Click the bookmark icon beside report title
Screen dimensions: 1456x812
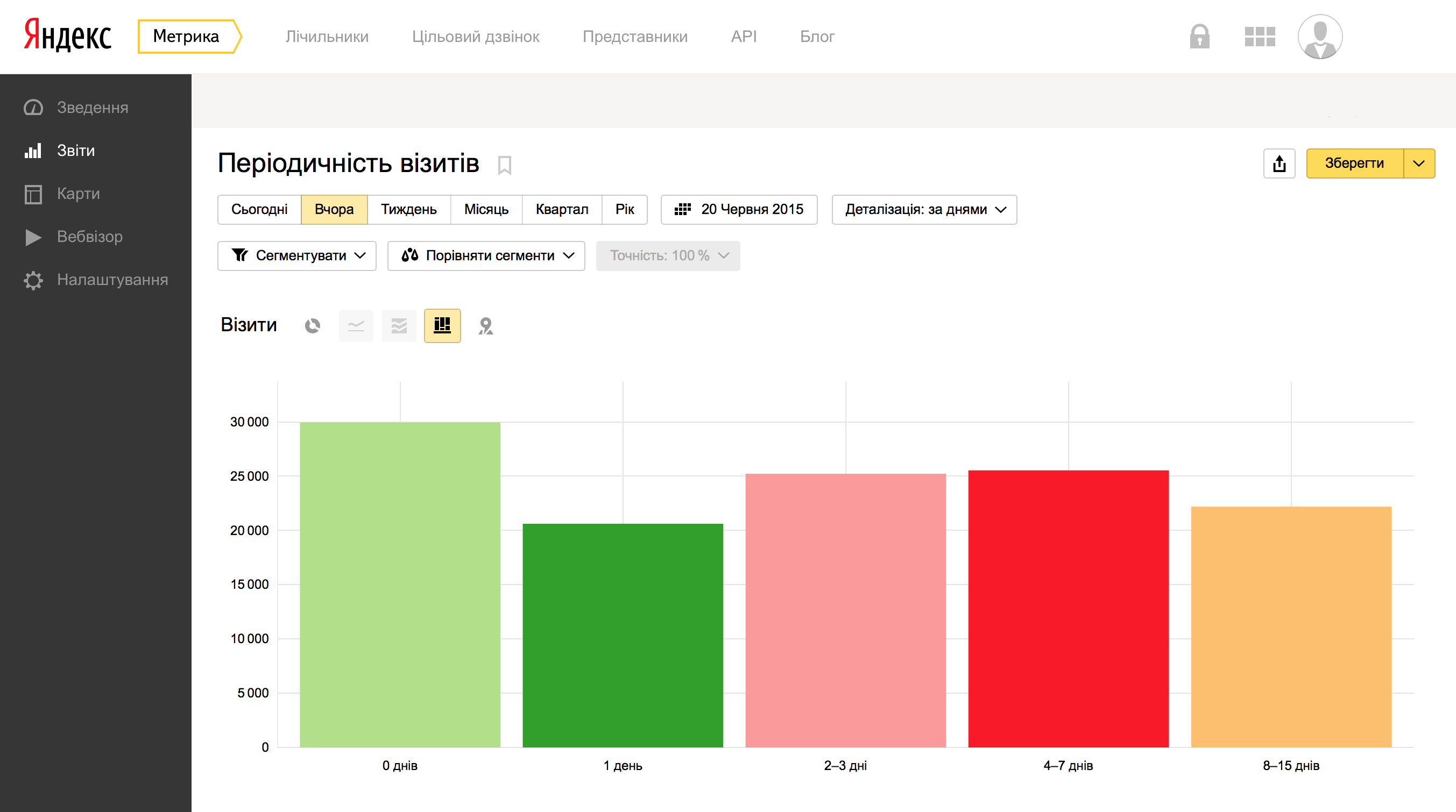(504, 165)
